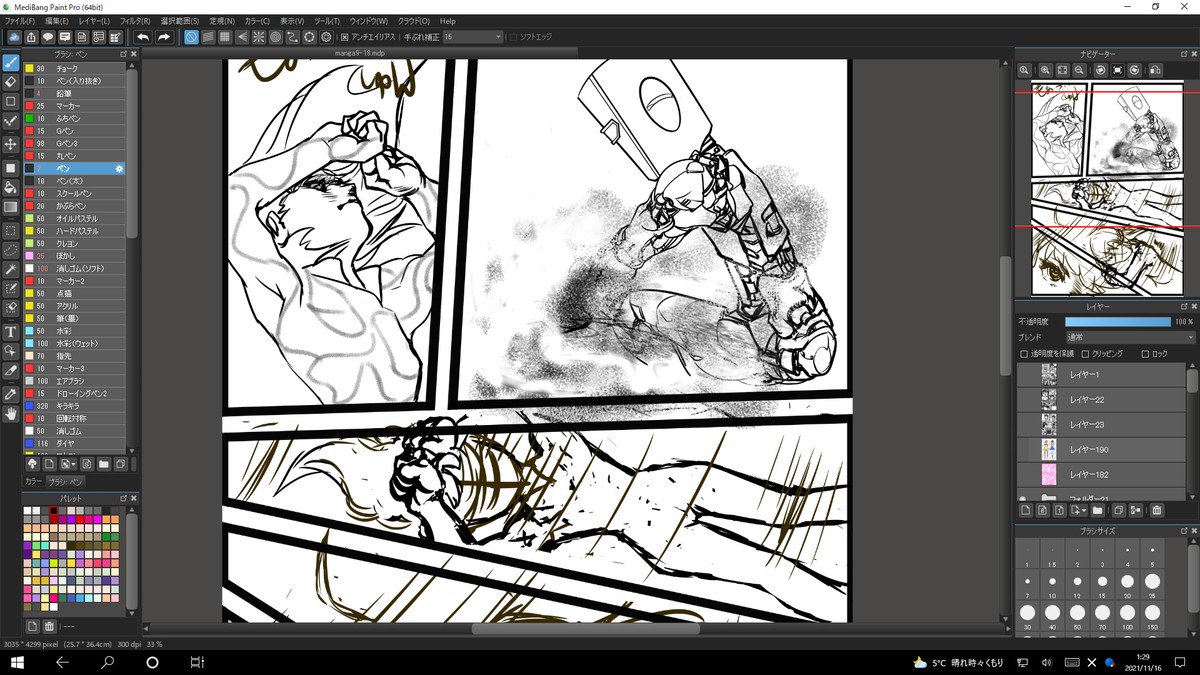Select the Text tool
Screen dimensions: 1200x675
click(x=11, y=332)
